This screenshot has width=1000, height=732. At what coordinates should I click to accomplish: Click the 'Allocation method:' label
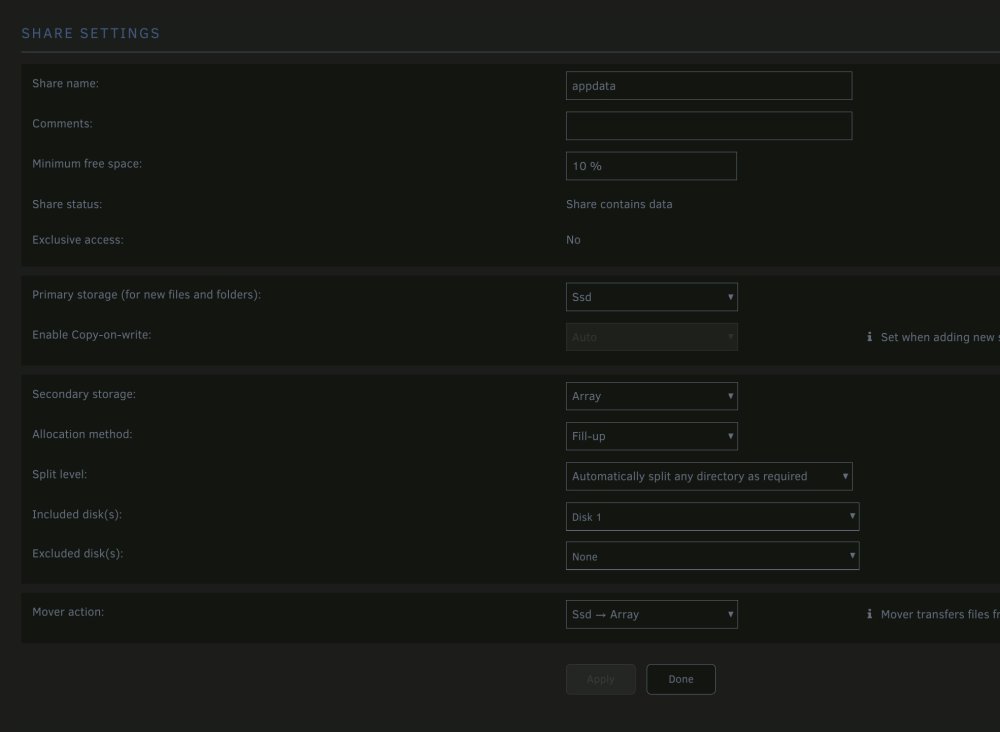[x=82, y=434]
